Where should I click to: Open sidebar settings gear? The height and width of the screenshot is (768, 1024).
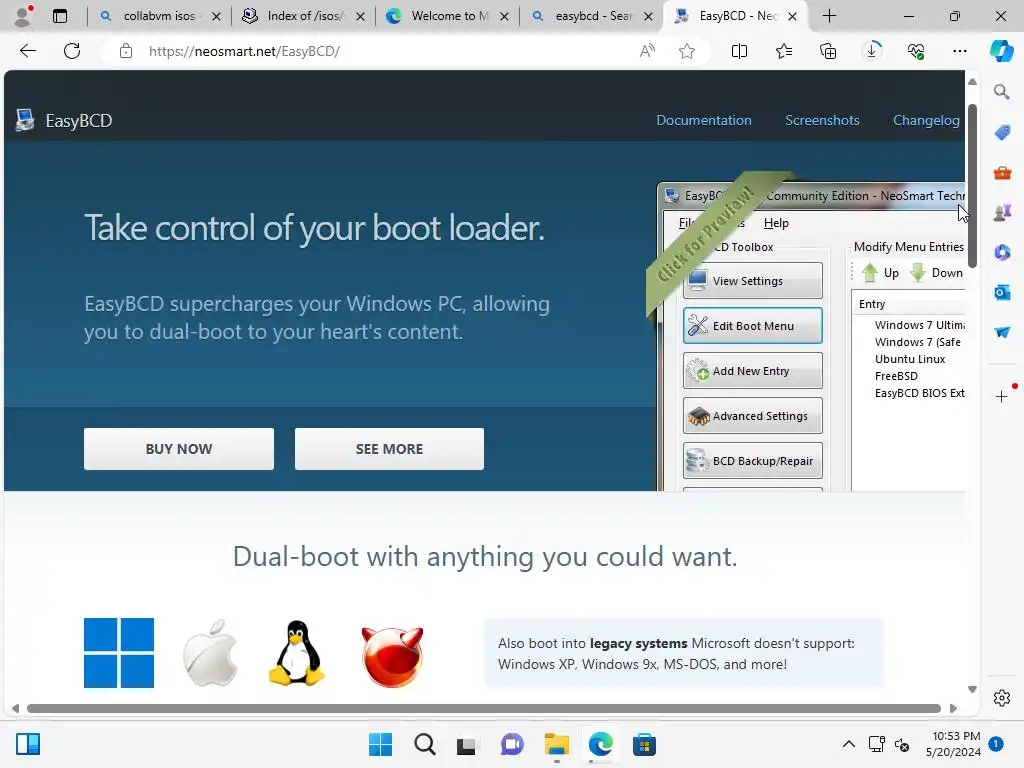1002,698
